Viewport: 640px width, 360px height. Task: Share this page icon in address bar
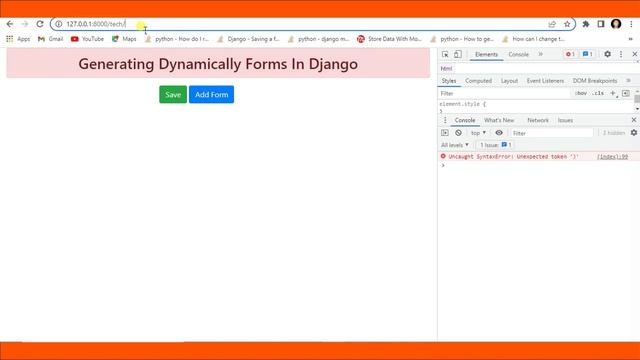552,24
